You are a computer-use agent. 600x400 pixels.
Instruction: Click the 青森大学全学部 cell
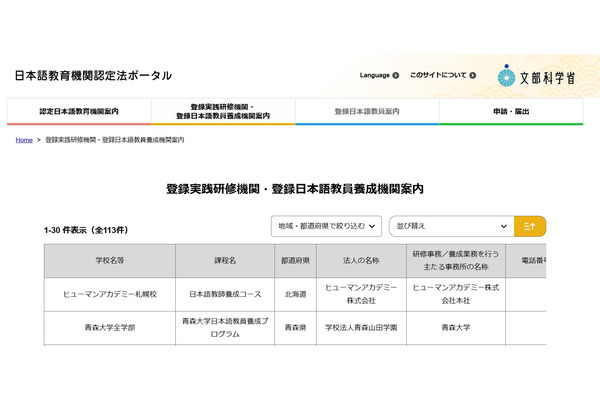pyautogui.click(x=110, y=328)
